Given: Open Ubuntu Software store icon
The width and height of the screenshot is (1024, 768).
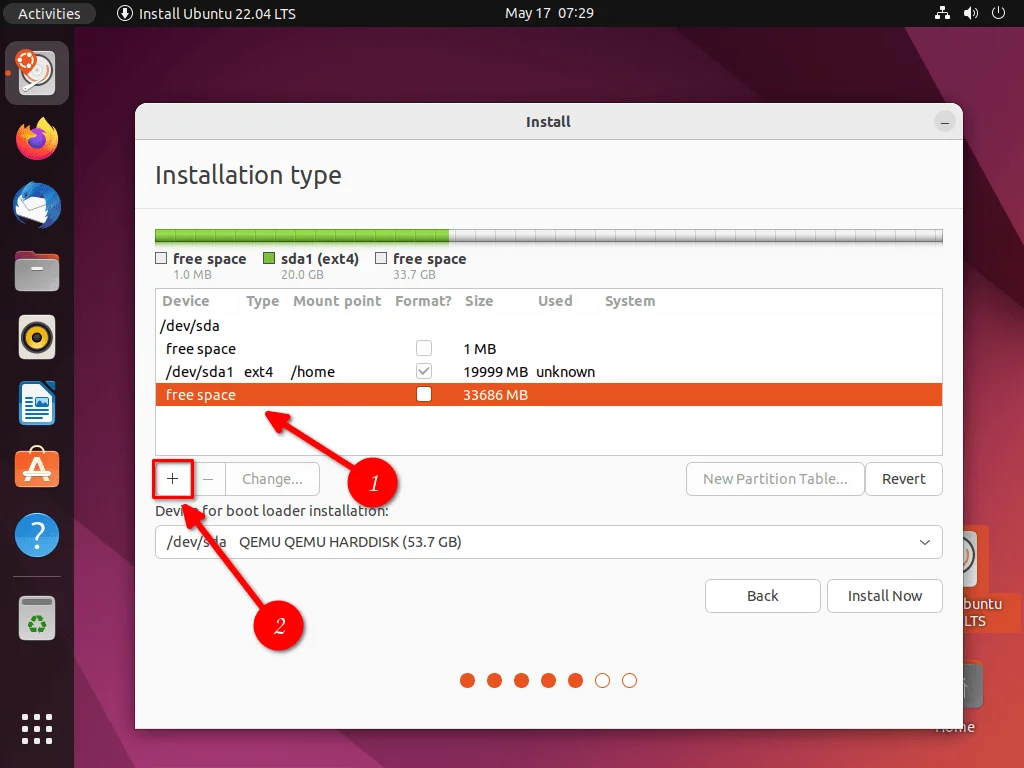Looking at the screenshot, I should [37, 470].
